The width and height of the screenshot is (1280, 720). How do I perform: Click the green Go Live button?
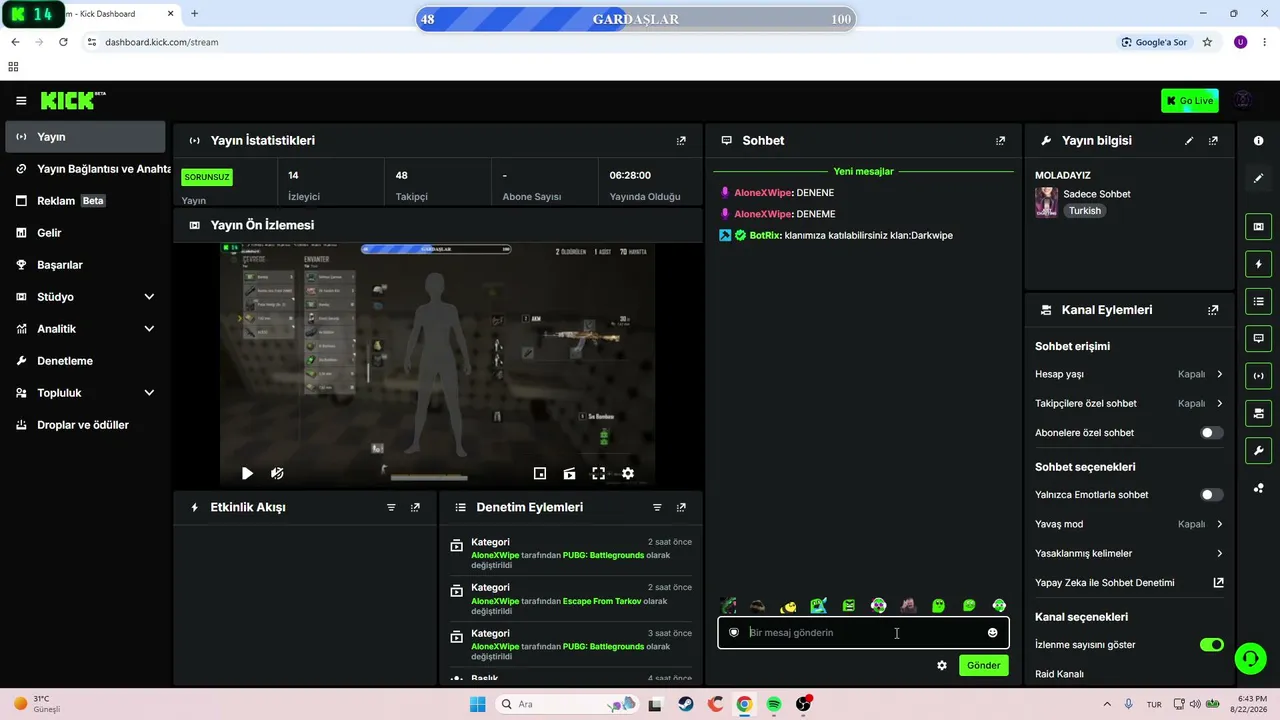[1190, 100]
